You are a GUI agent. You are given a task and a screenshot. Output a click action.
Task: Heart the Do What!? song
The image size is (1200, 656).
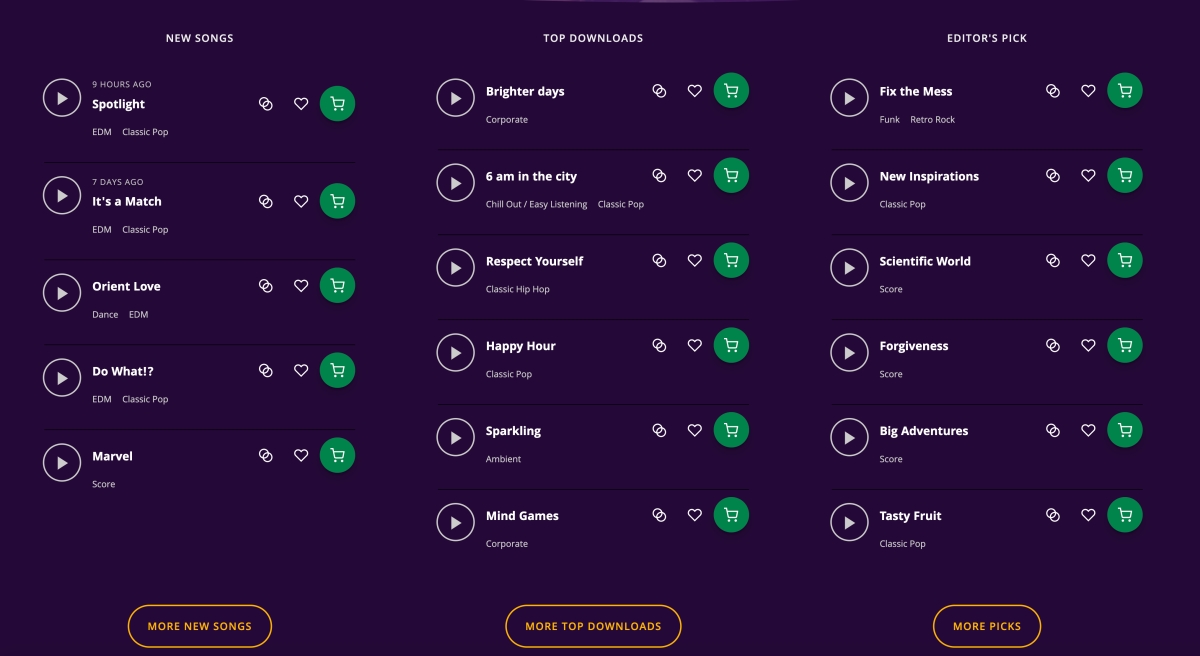(x=301, y=371)
